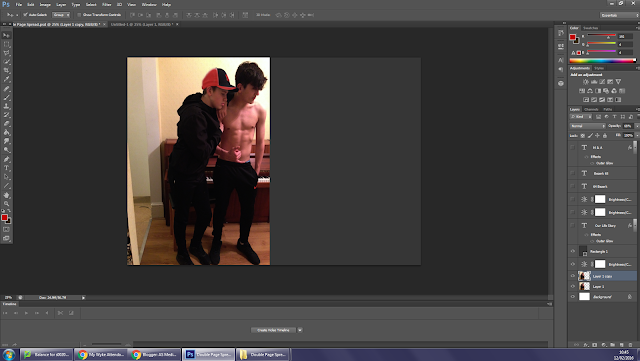Add a Black & White adjustment
Viewport: 640px width, 361px height.
pos(598,91)
